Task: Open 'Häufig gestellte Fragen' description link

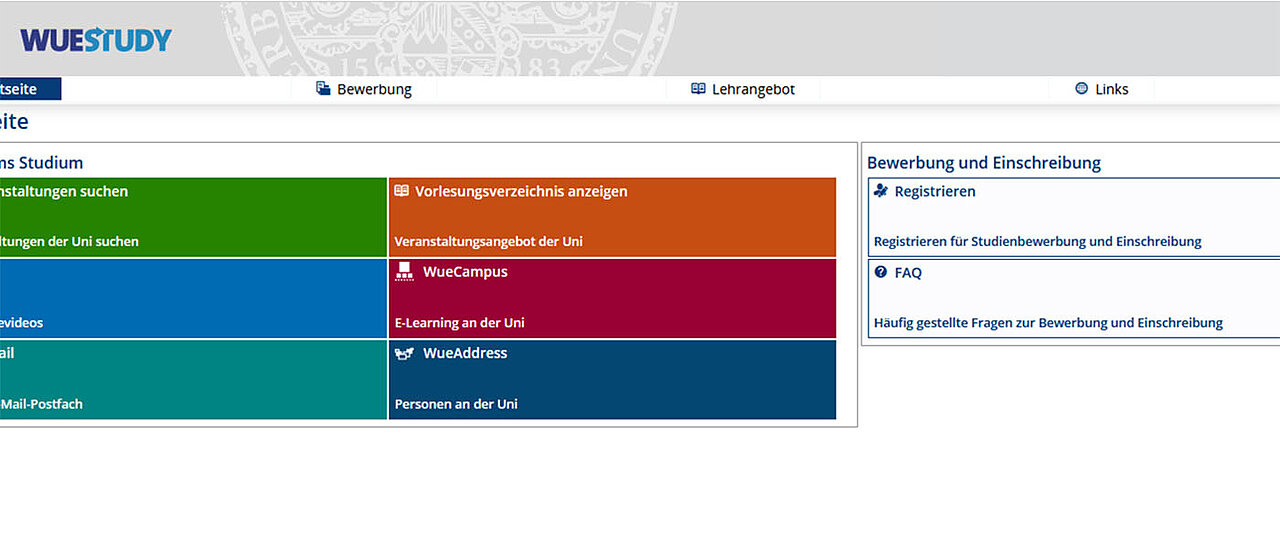Action: tap(1048, 323)
